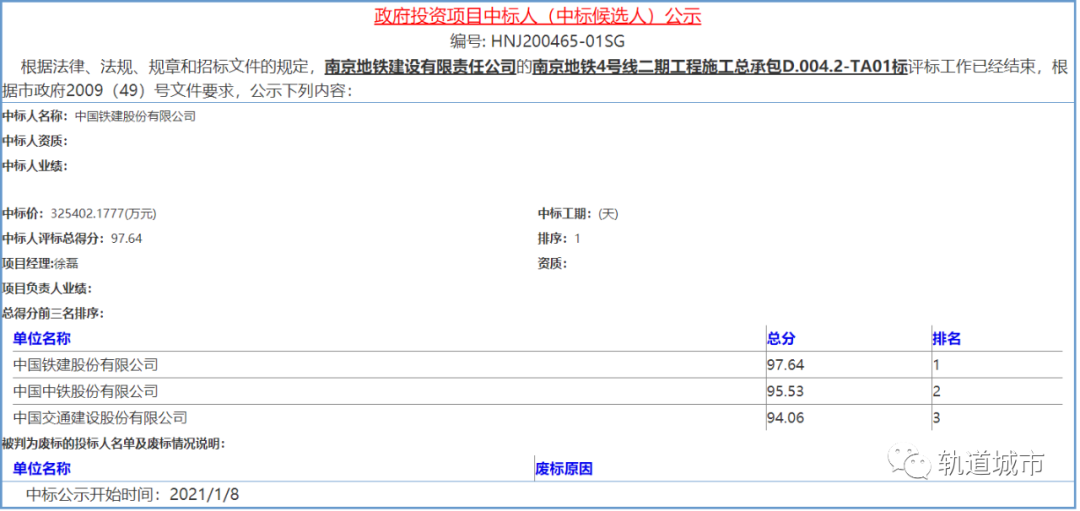Click the 总分 column header
Viewport: 1080px width, 511px height.
(x=781, y=338)
